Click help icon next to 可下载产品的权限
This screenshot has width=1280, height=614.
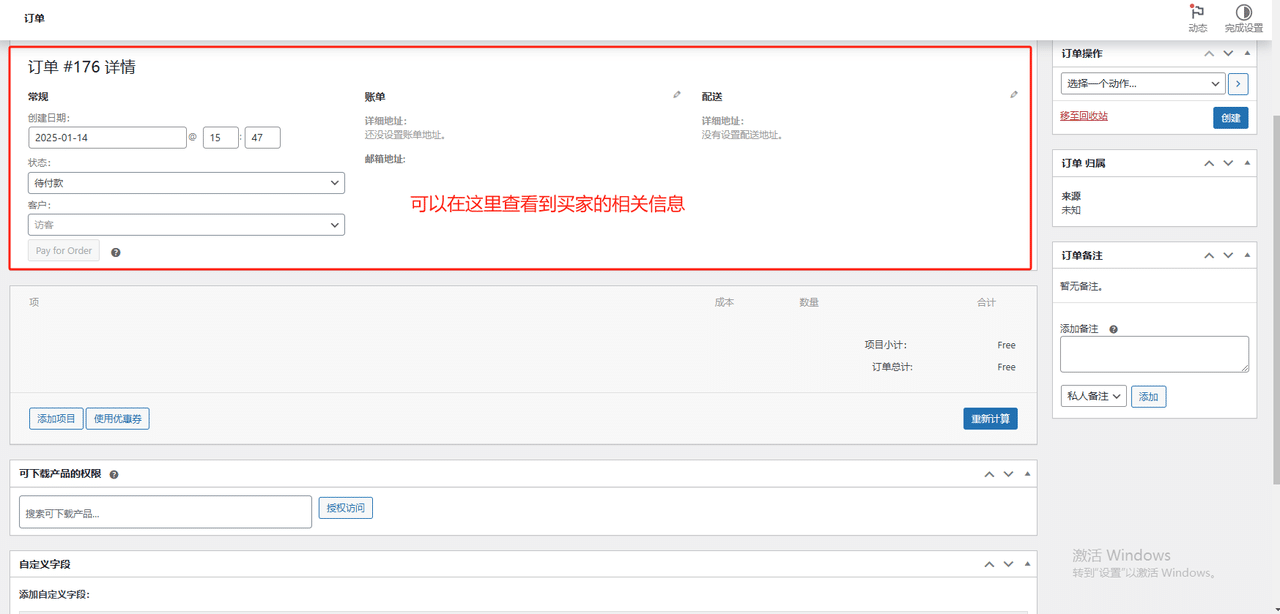114,474
